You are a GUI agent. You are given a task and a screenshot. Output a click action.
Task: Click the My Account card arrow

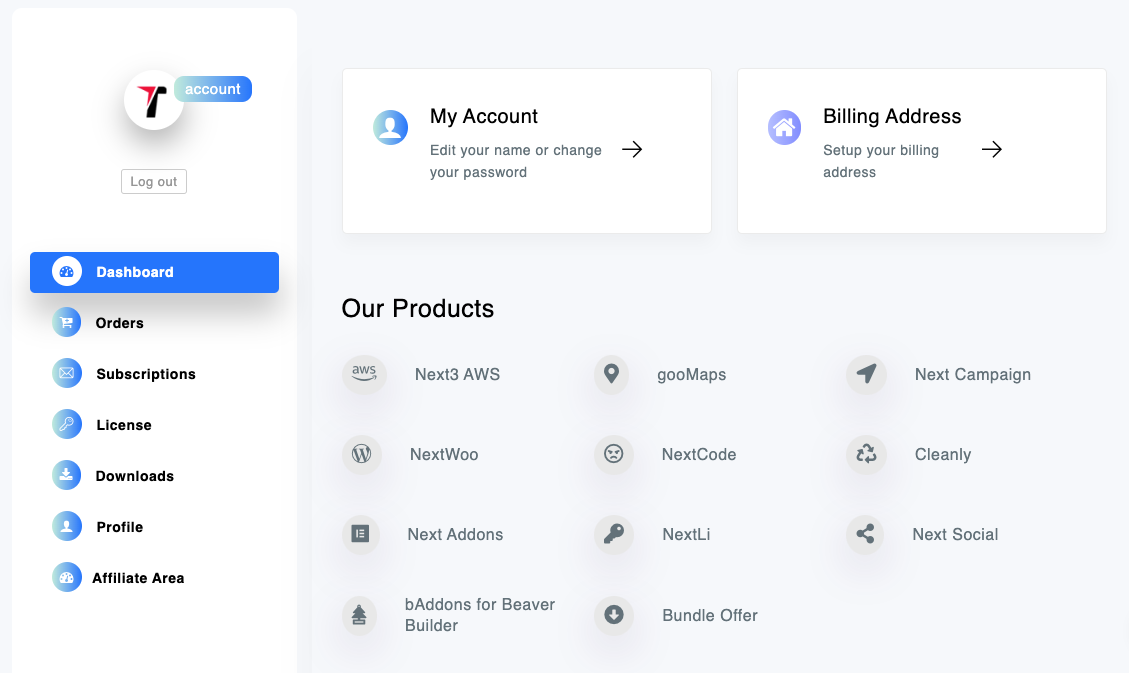632,150
